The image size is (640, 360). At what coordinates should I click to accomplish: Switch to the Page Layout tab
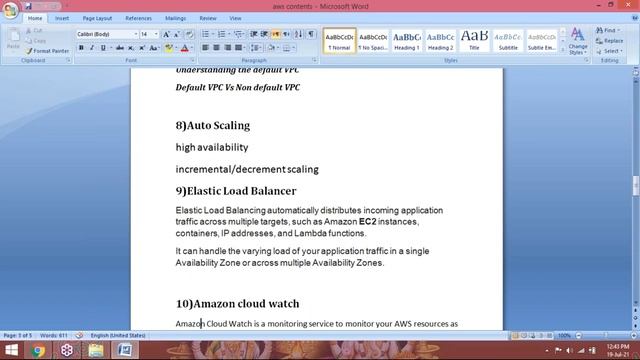pyautogui.click(x=97, y=18)
